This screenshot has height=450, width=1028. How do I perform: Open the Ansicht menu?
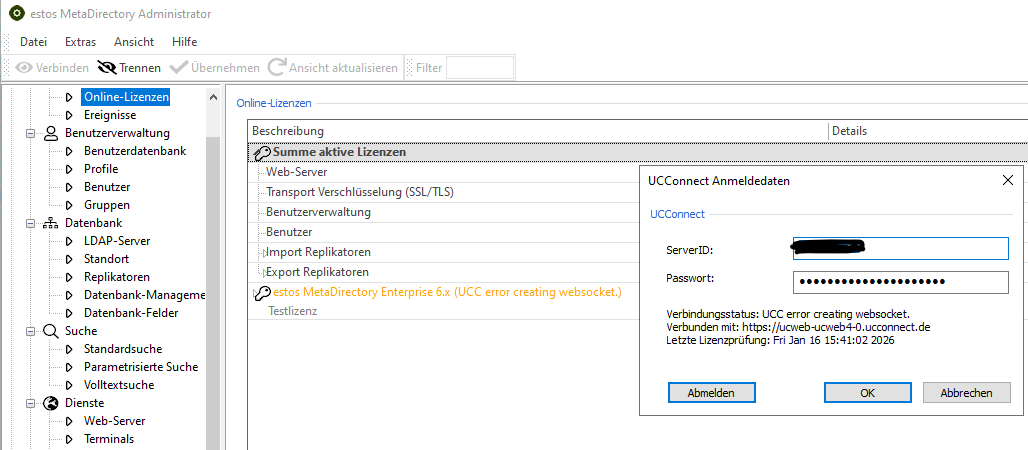coord(134,42)
